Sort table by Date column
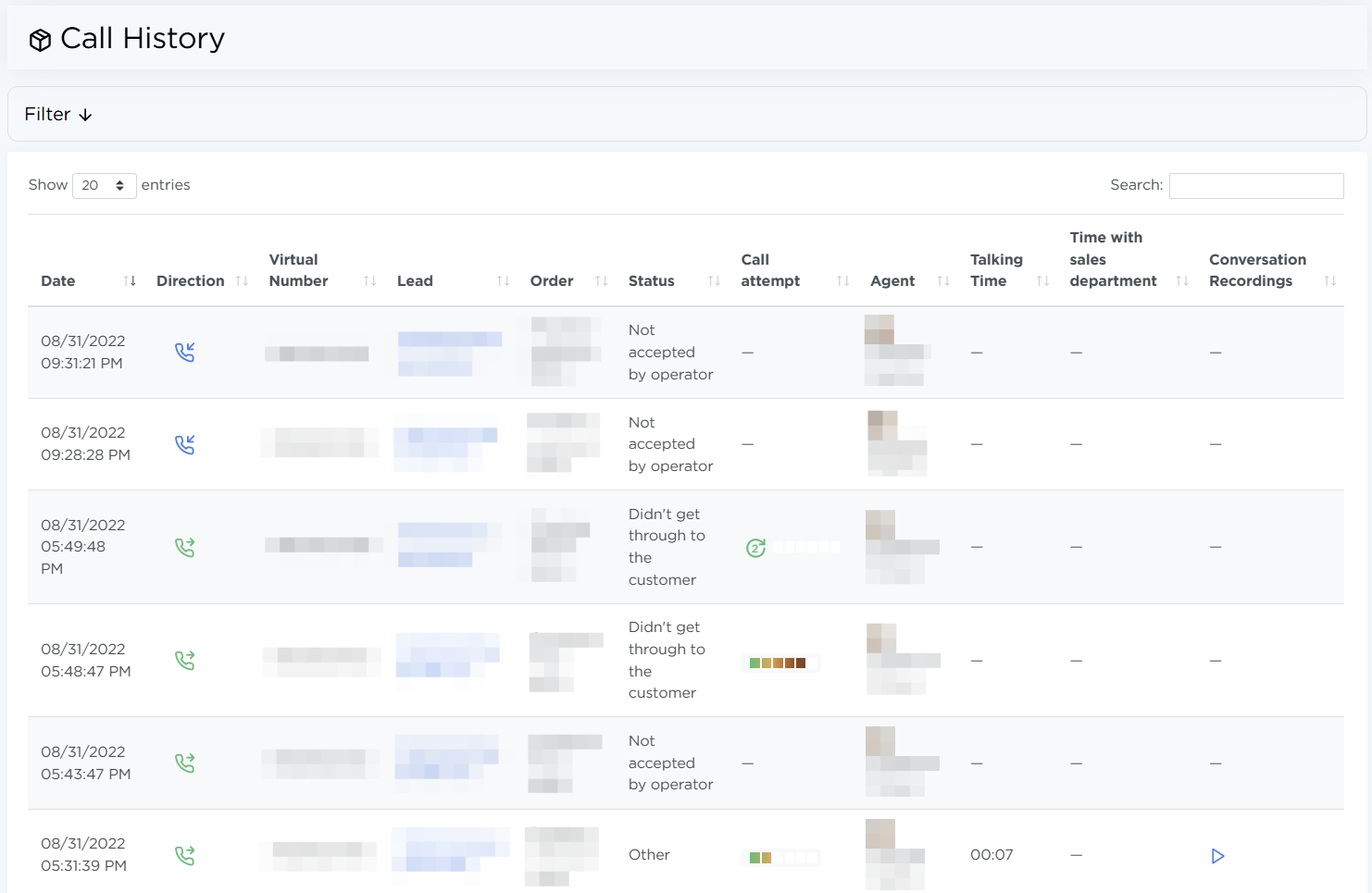Screen dimensions: 1372x893 [x=58, y=281]
